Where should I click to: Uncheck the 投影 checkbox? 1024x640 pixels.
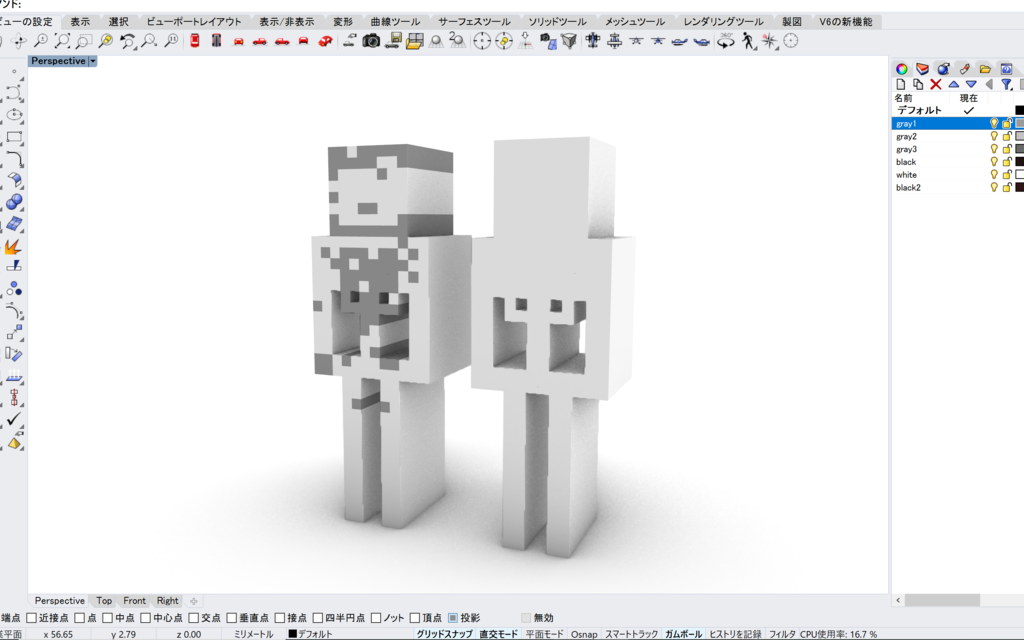point(453,618)
